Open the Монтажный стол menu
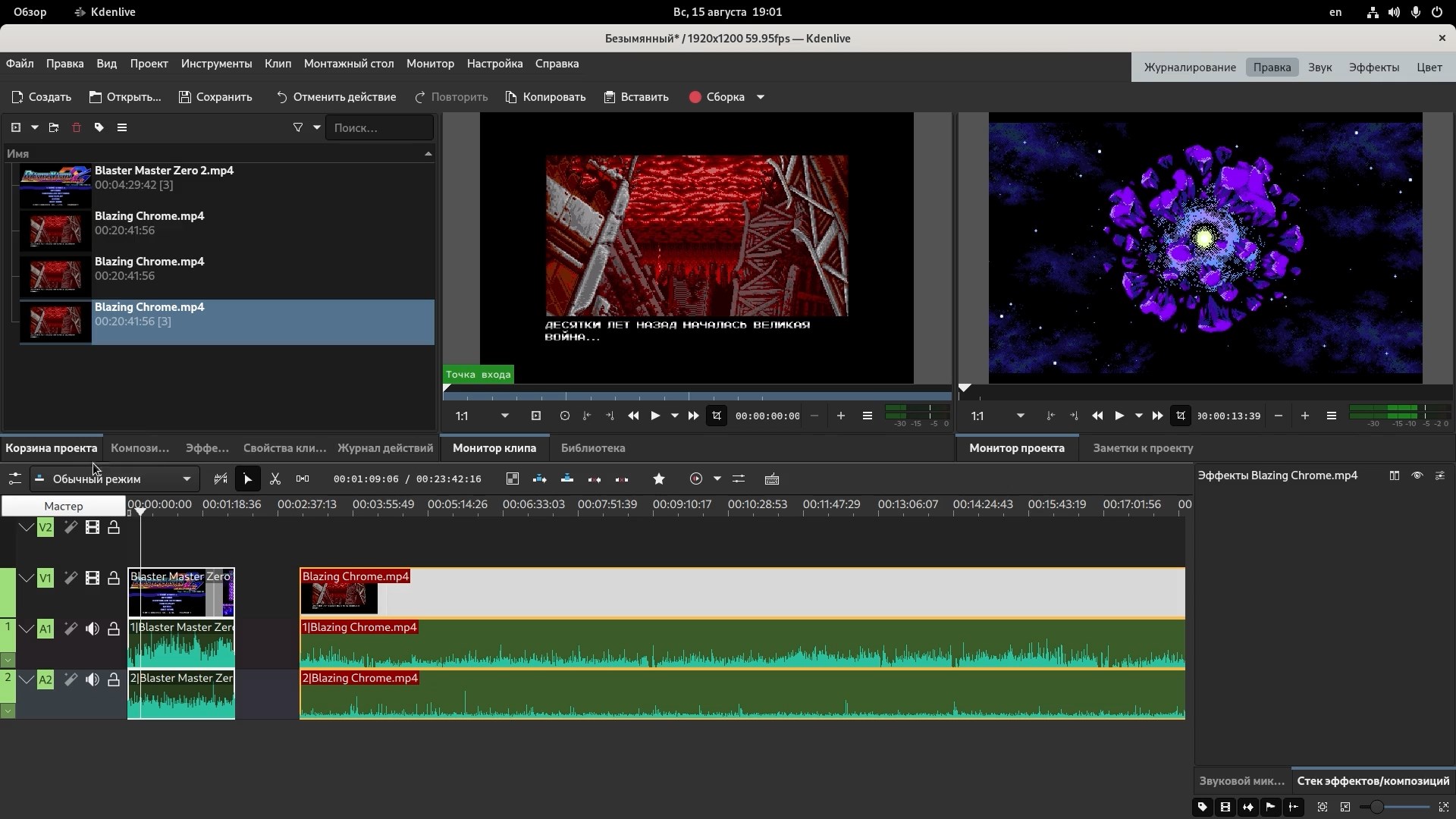This screenshot has width=1456, height=819. click(349, 64)
